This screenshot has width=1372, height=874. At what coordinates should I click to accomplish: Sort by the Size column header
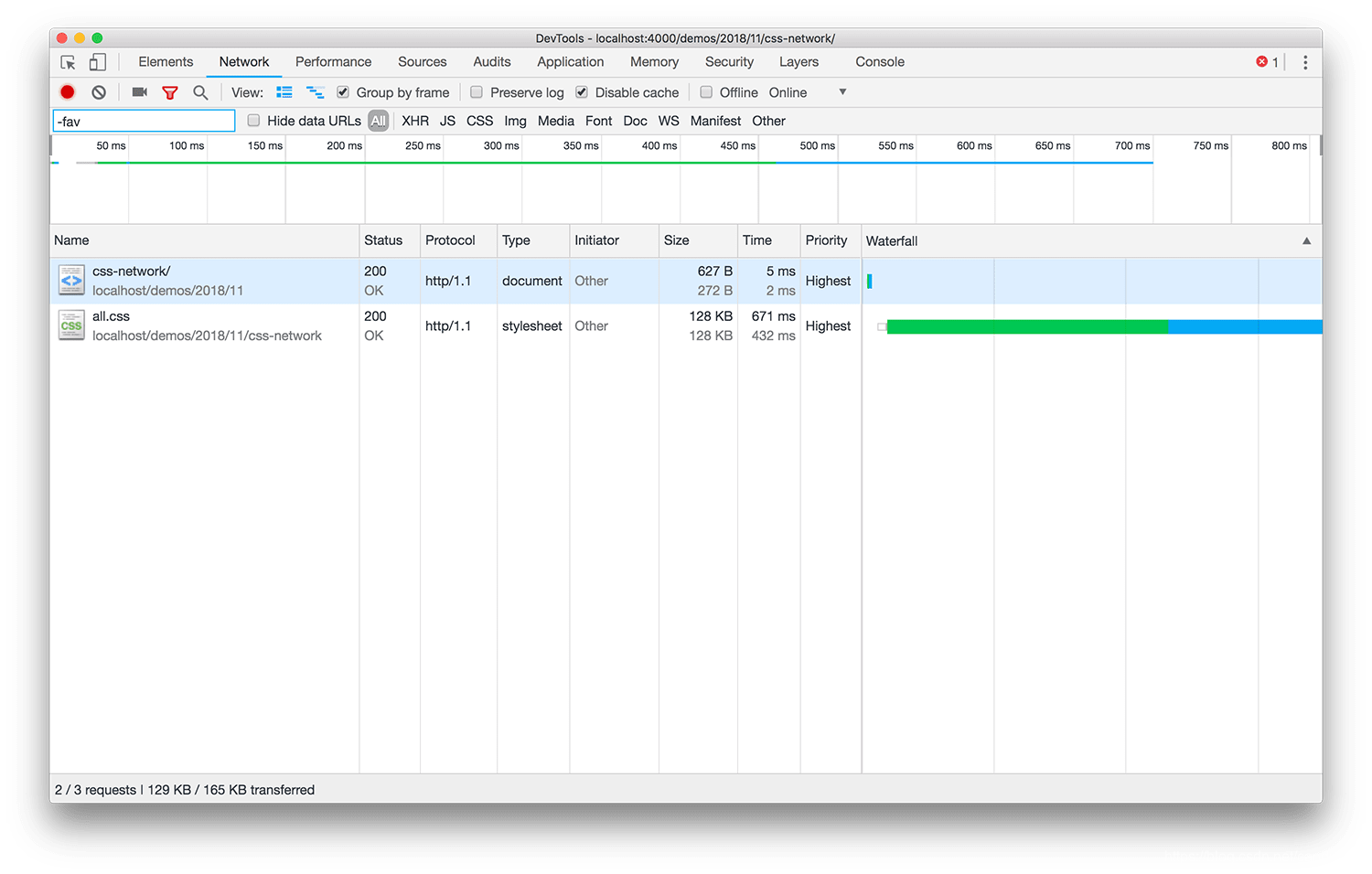(x=698, y=240)
